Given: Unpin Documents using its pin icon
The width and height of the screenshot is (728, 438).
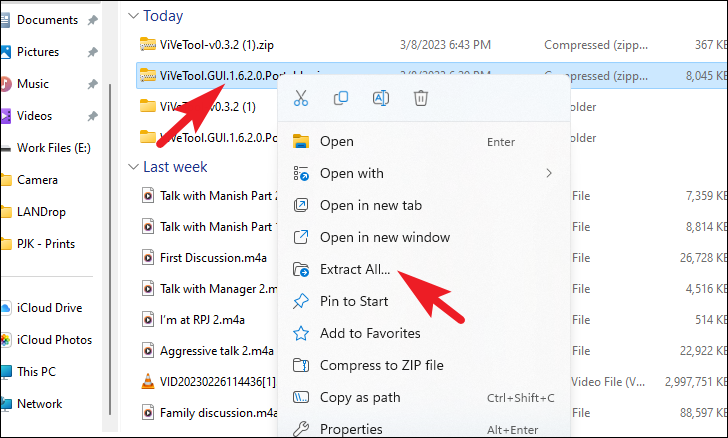Looking at the screenshot, I should 93,20.
